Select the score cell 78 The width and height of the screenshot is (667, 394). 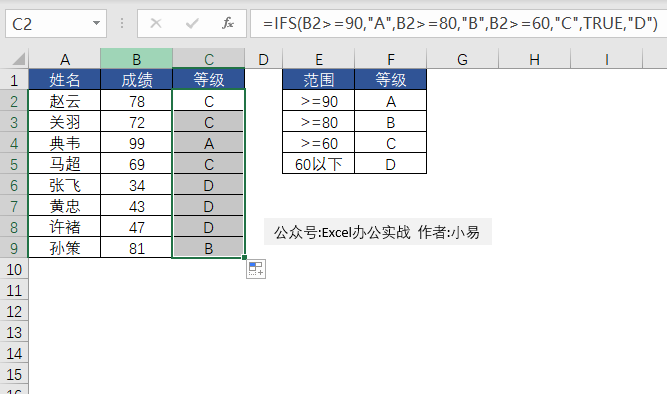coord(137,101)
